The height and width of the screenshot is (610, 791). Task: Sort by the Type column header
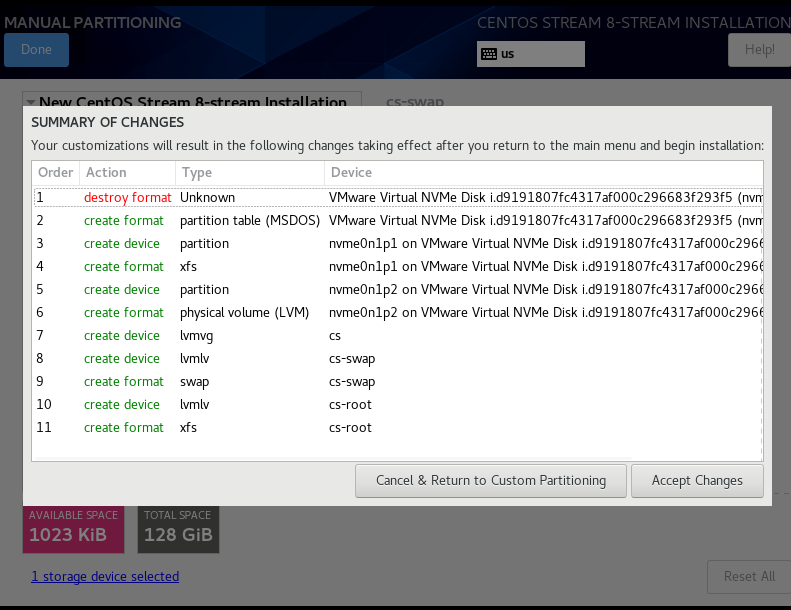pyautogui.click(x=250, y=173)
